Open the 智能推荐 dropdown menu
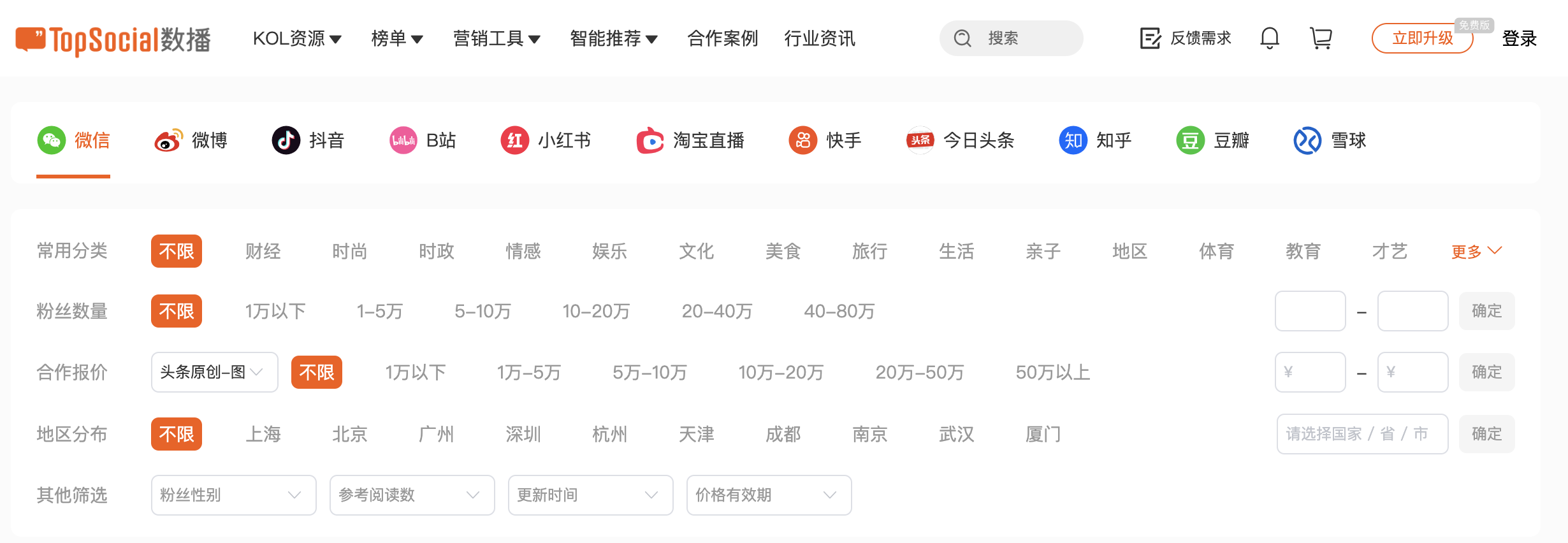1568x543 pixels. [x=614, y=38]
